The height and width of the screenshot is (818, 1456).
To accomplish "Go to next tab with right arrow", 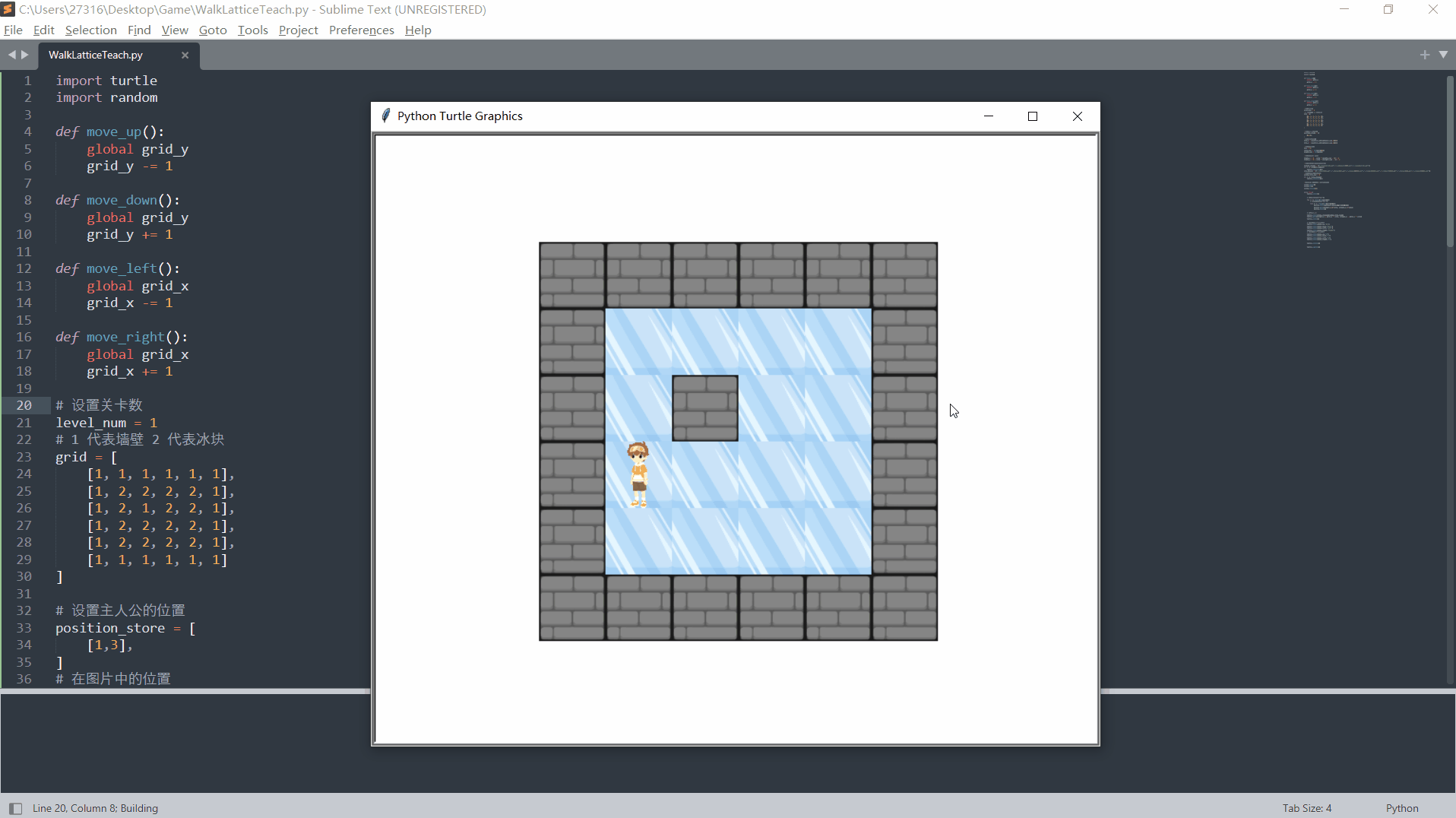I will click(25, 55).
